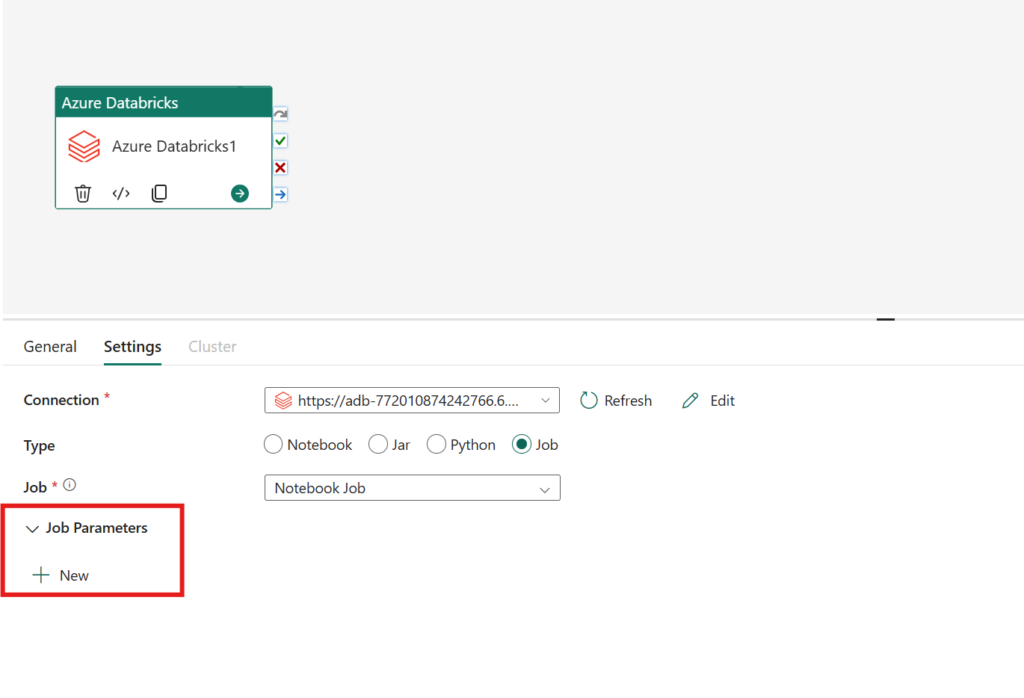Select the Jar type radio button
The image size is (1024, 698).
click(x=377, y=445)
